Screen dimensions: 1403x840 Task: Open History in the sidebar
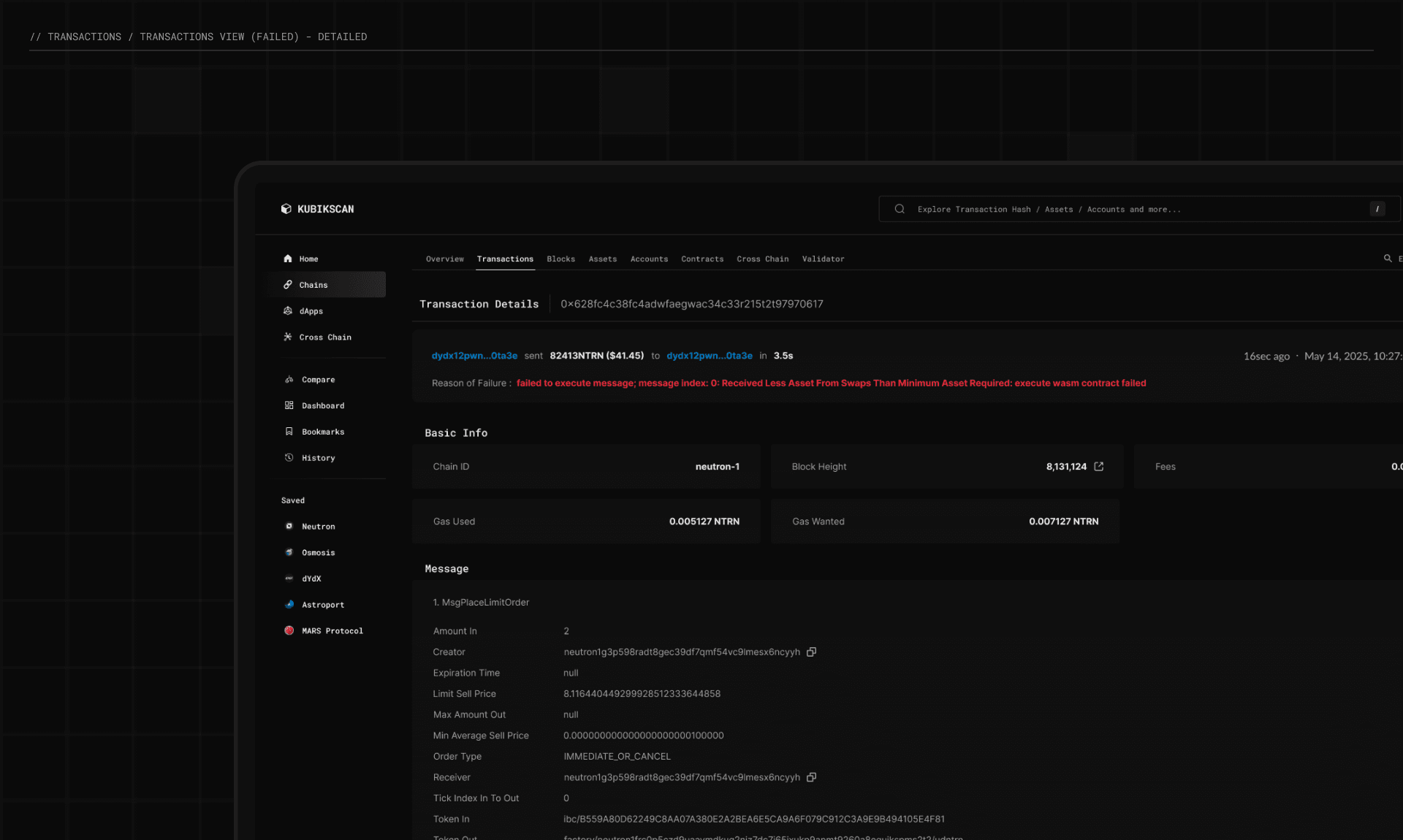[x=318, y=458]
